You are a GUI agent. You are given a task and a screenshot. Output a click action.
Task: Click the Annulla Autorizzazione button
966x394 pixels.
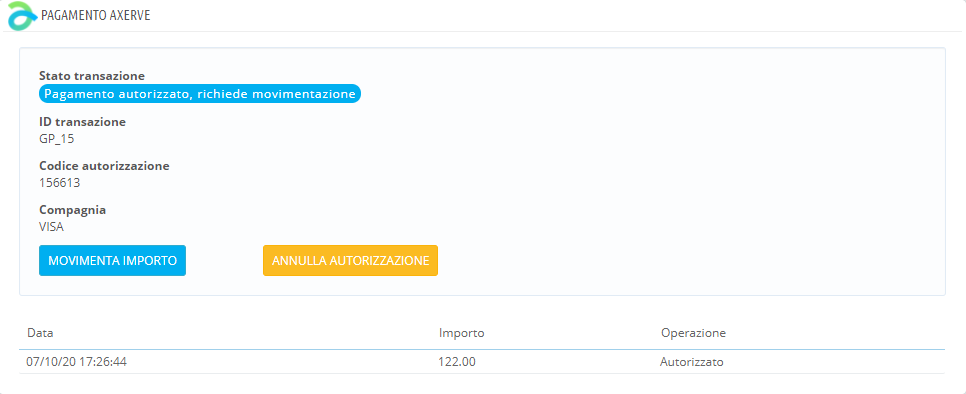[351, 260]
